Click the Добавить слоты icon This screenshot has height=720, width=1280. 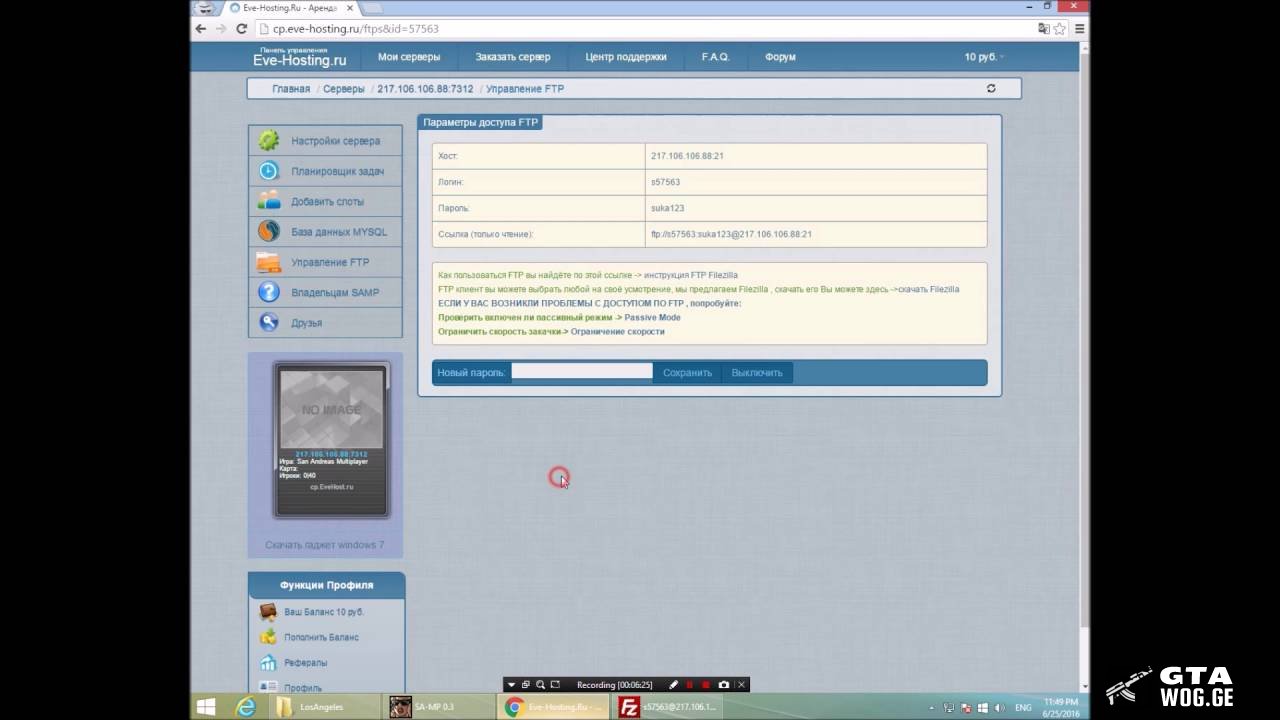269,201
